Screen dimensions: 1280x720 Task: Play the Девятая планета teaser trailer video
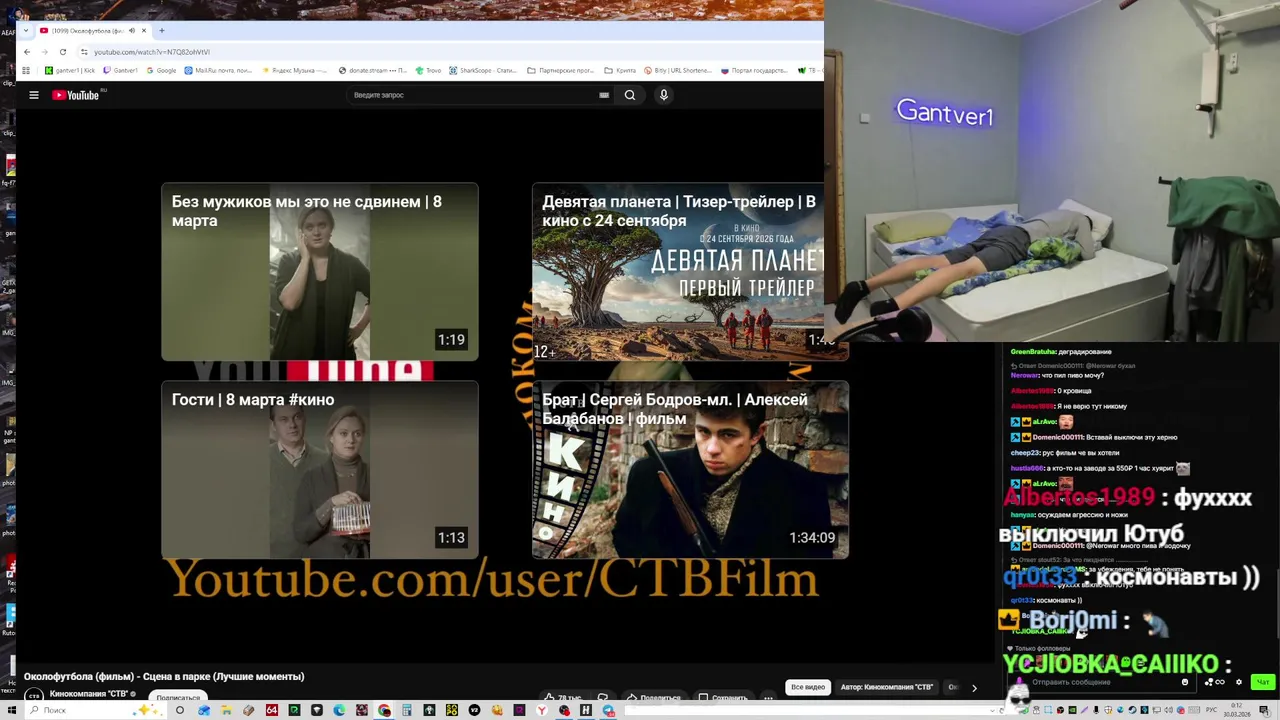pos(690,271)
